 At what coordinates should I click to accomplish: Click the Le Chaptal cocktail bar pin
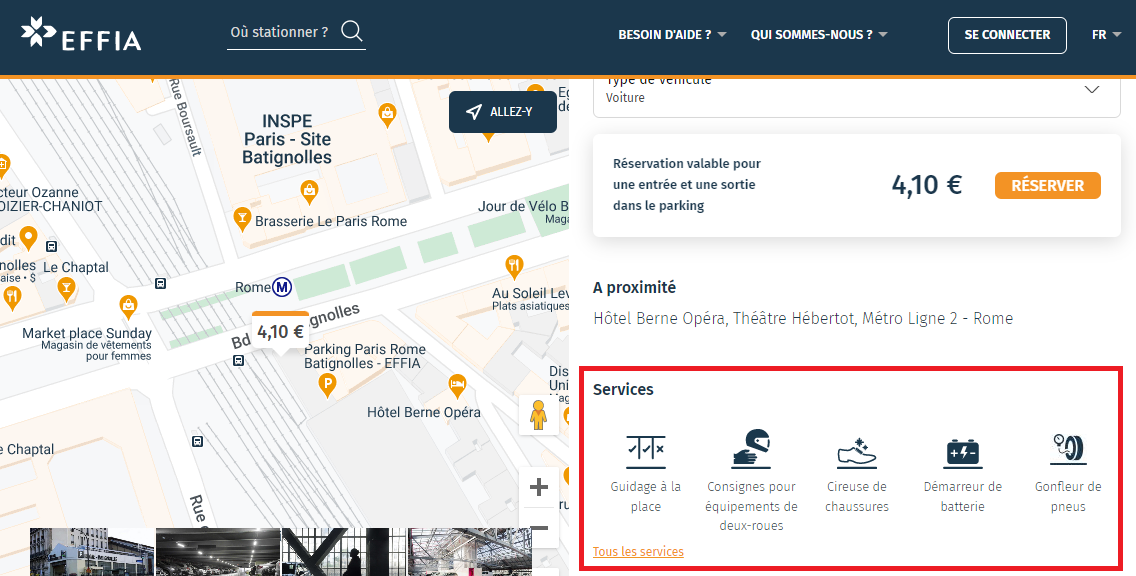tap(67, 289)
